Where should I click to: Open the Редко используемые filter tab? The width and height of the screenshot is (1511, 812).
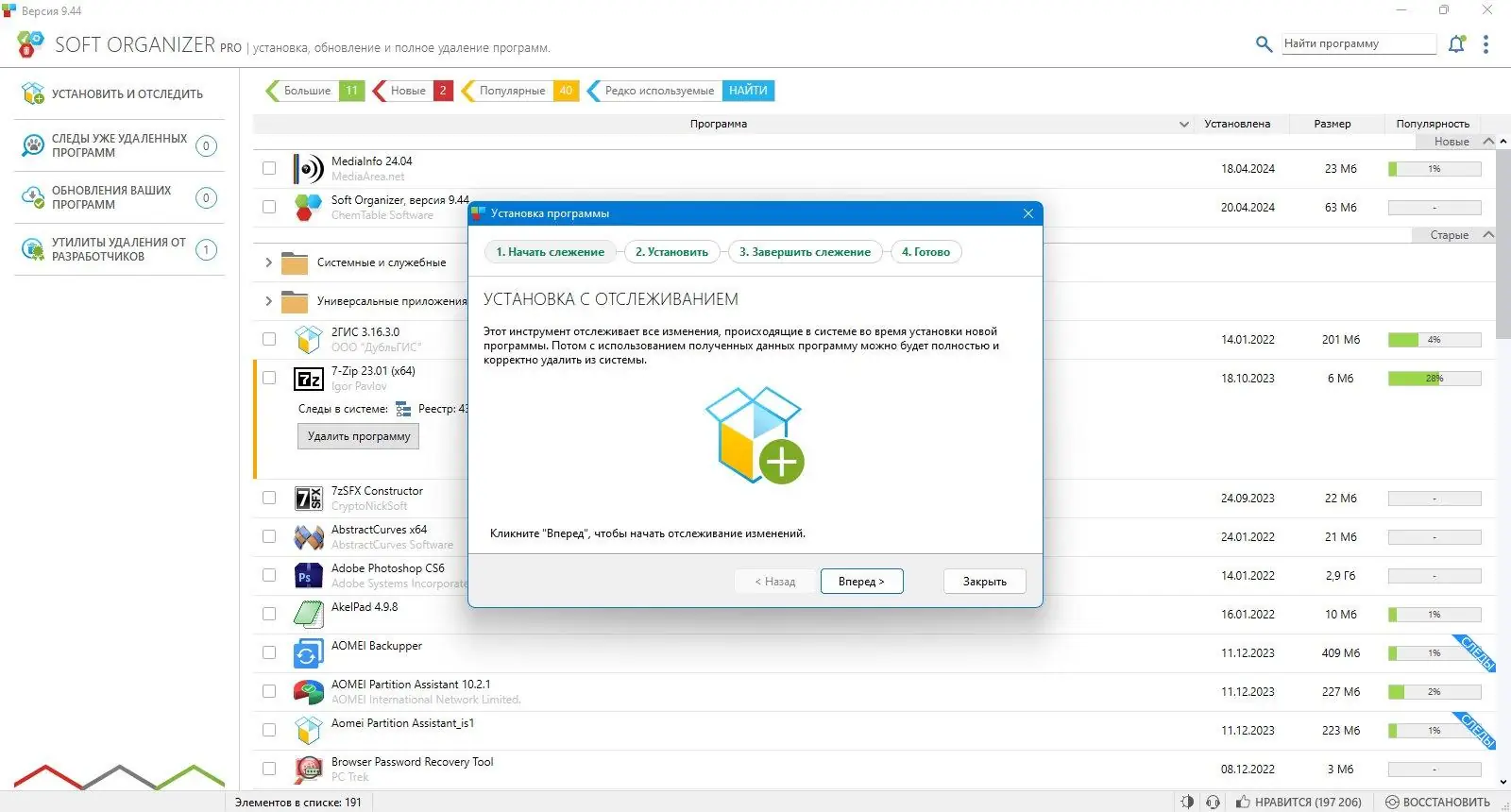[680, 91]
